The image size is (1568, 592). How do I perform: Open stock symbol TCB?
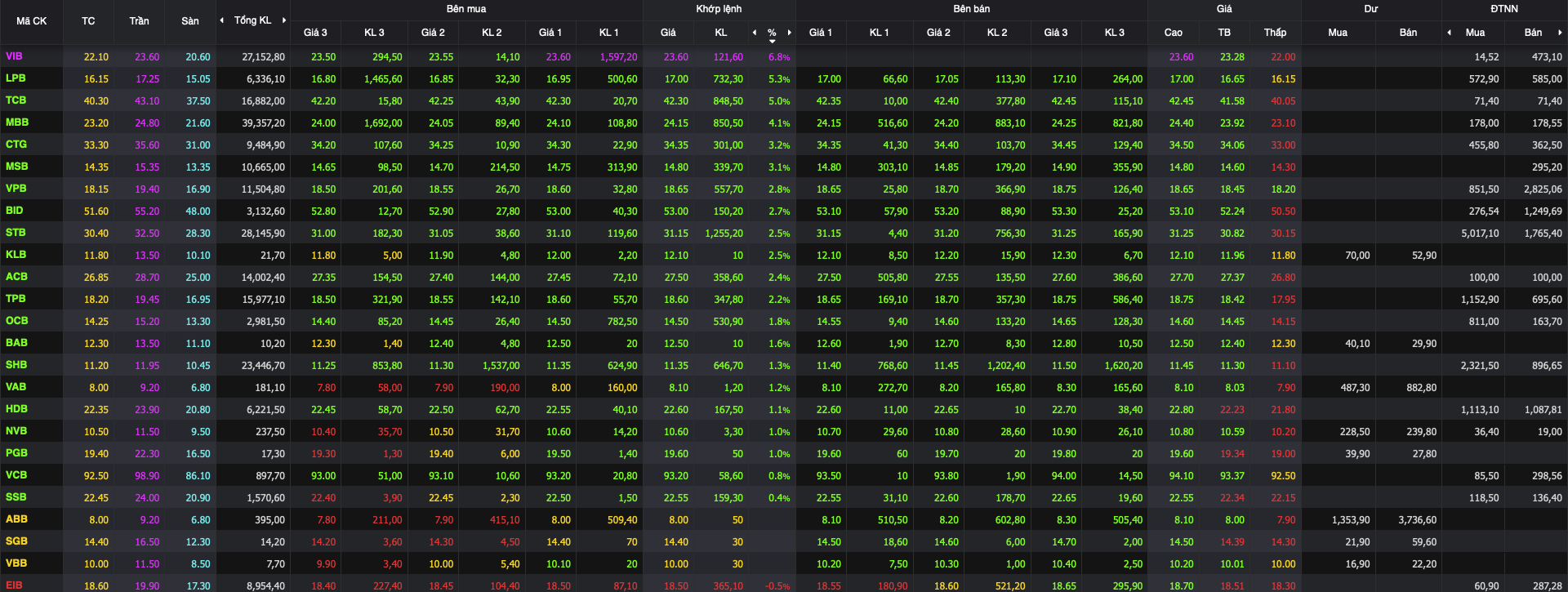[16, 100]
